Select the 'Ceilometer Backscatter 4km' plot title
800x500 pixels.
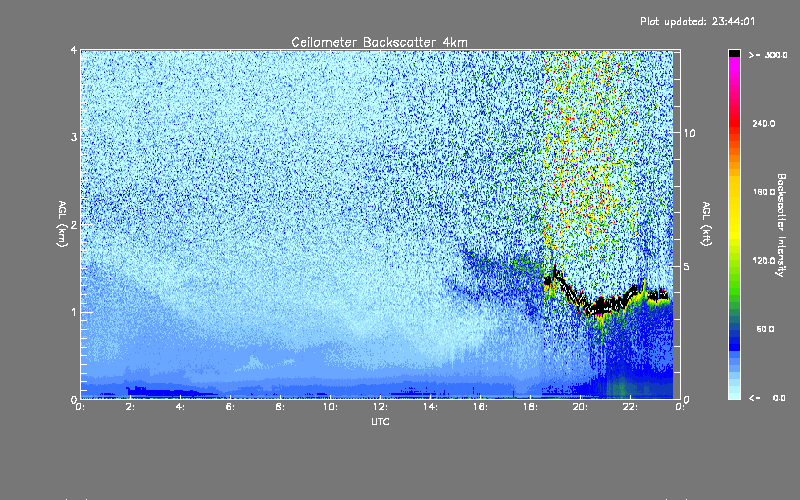[379, 42]
